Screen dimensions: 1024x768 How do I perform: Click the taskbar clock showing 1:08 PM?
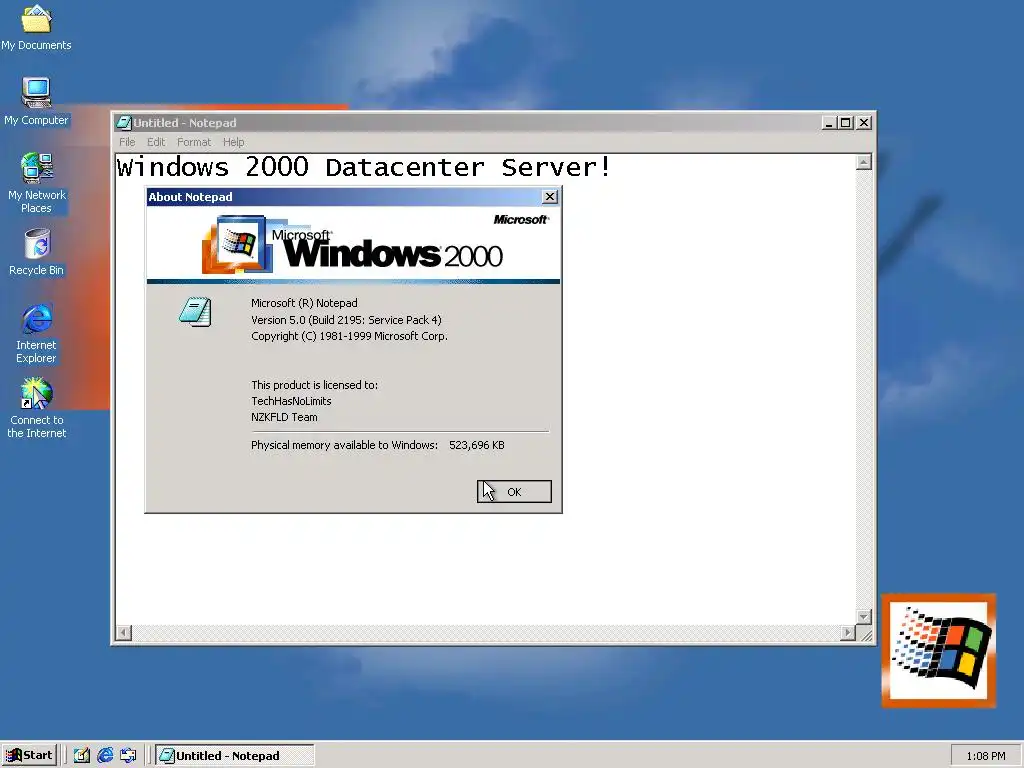pos(985,756)
